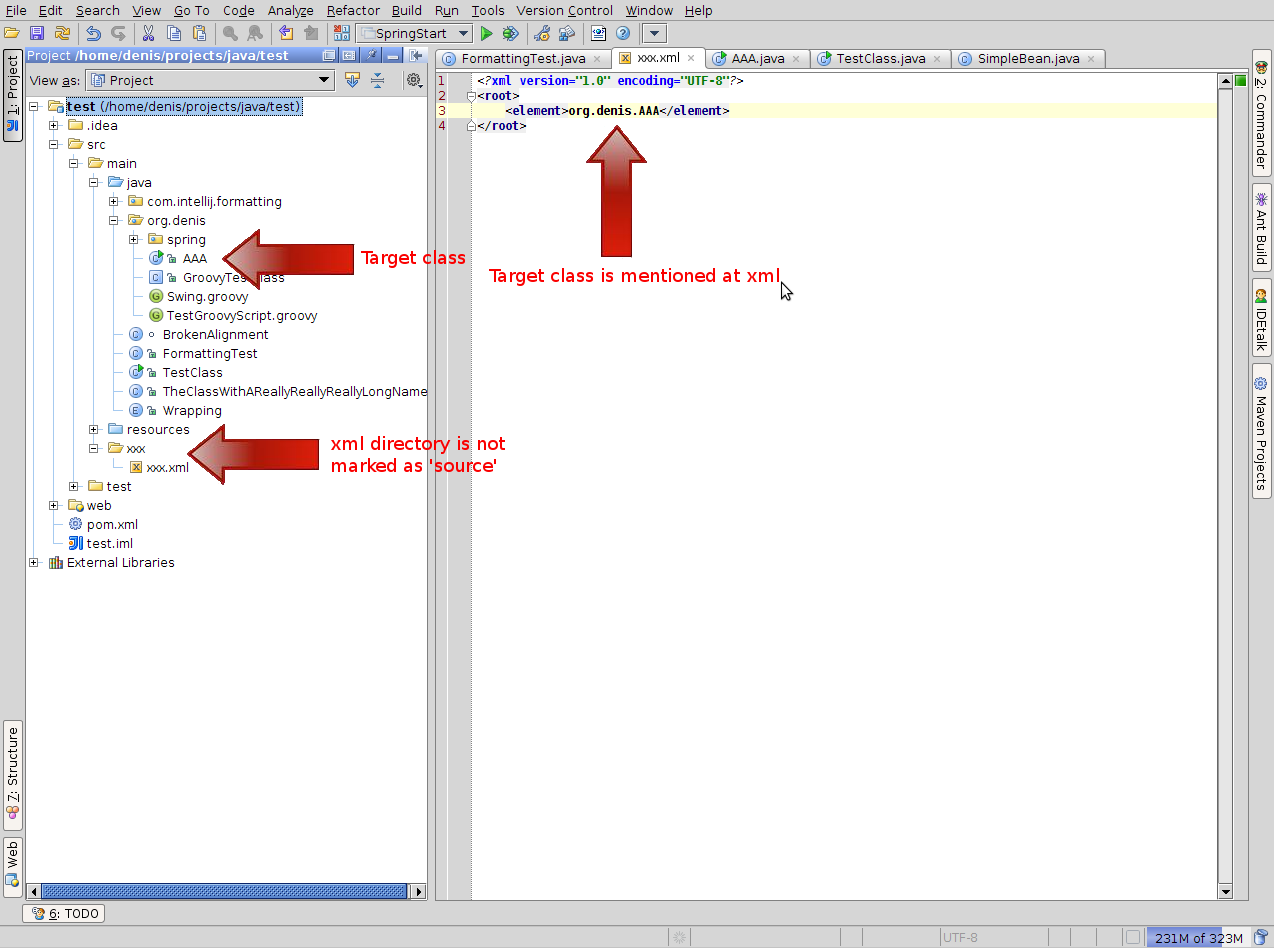Switch to SimpleBean.java tab
This screenshot has width=1274, height=948.
pos(1028,59)
